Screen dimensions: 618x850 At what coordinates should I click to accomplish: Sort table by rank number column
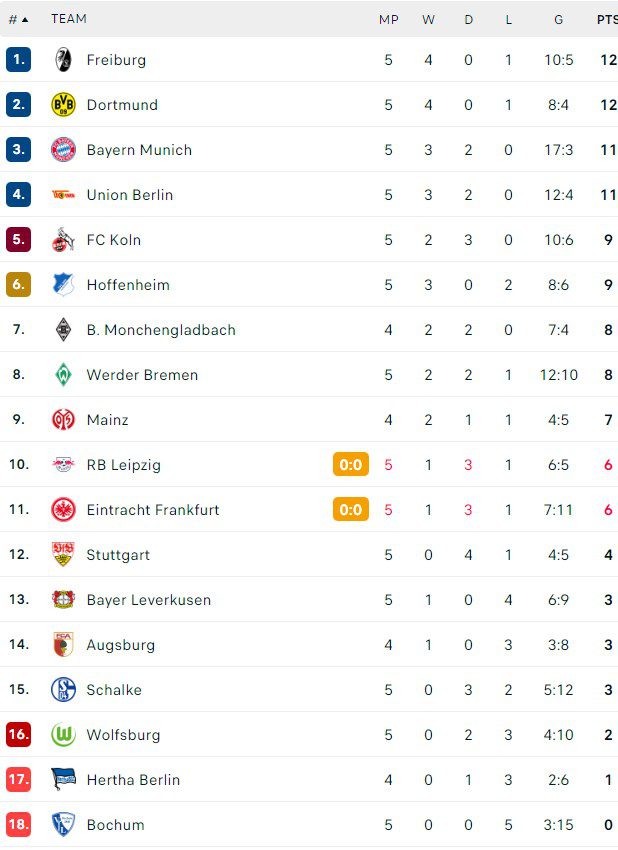coord(18,19)
